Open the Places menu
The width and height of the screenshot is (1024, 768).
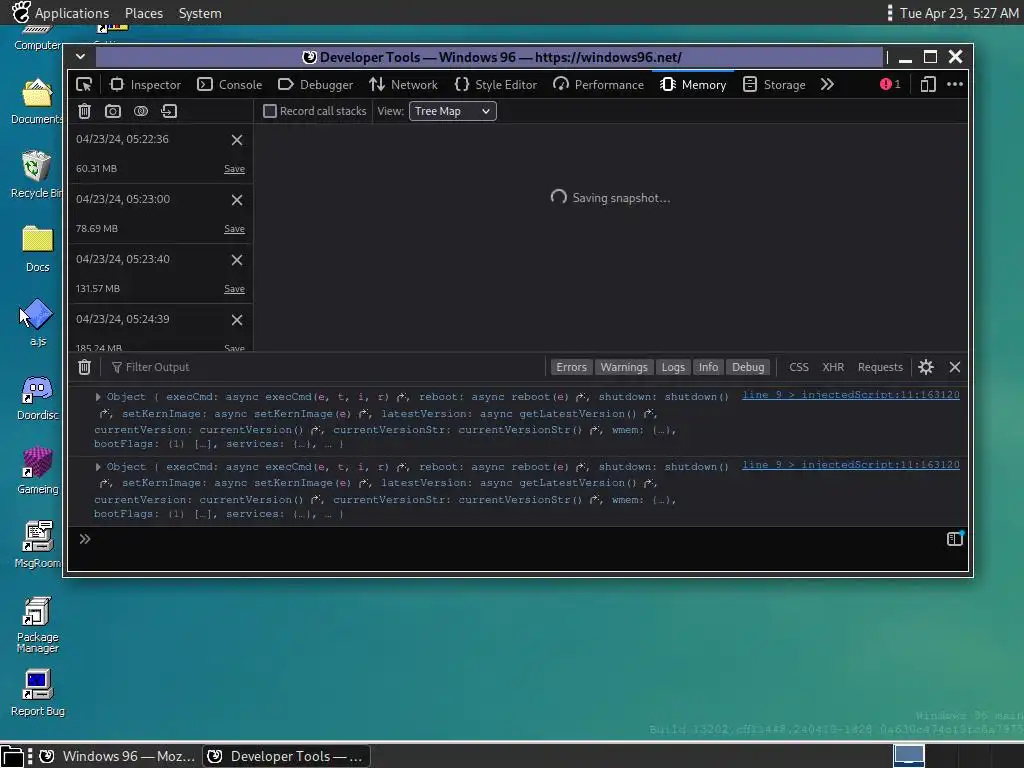point(144,13)
